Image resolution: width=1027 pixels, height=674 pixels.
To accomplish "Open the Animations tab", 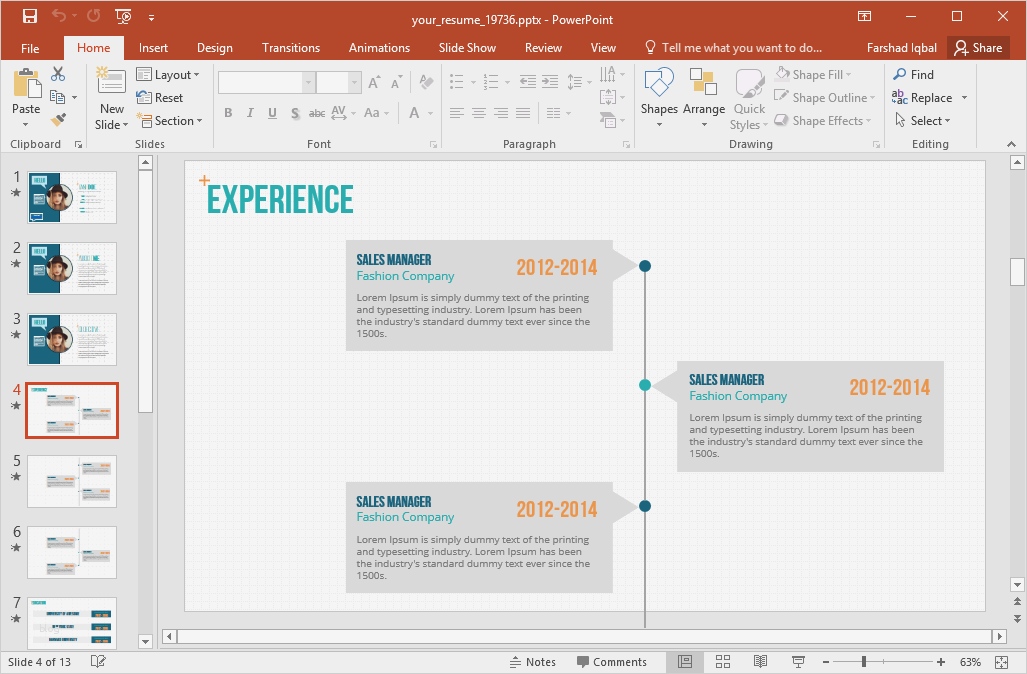I will click(x=379, y=47).
